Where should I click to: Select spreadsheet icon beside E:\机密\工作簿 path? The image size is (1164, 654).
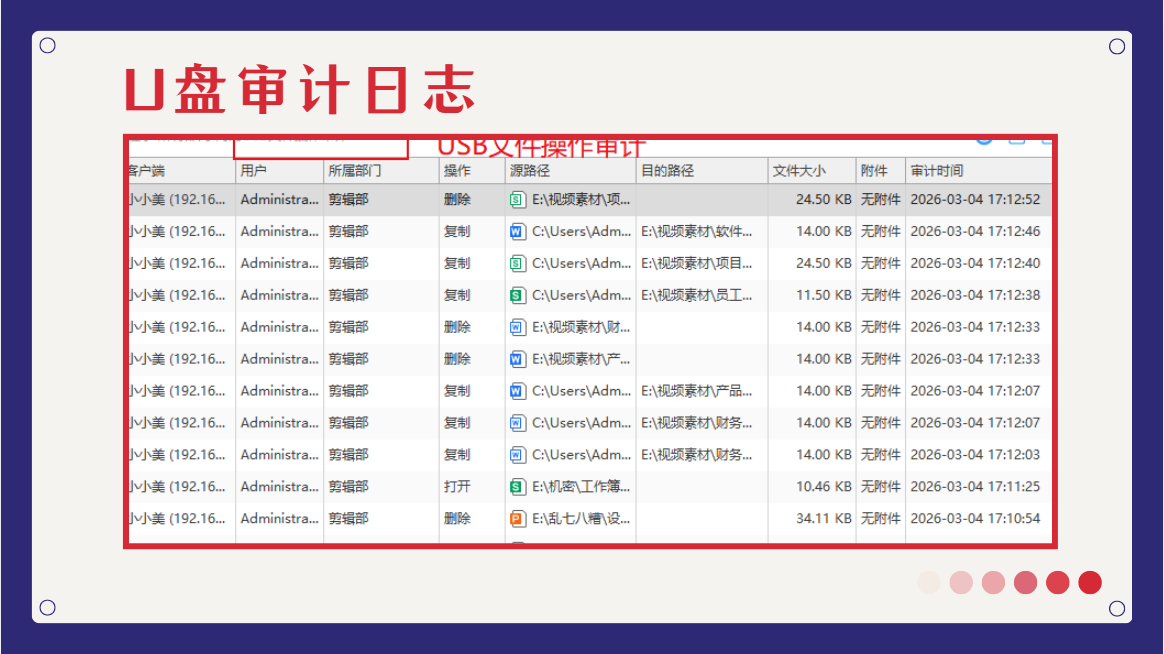[517, 487]
